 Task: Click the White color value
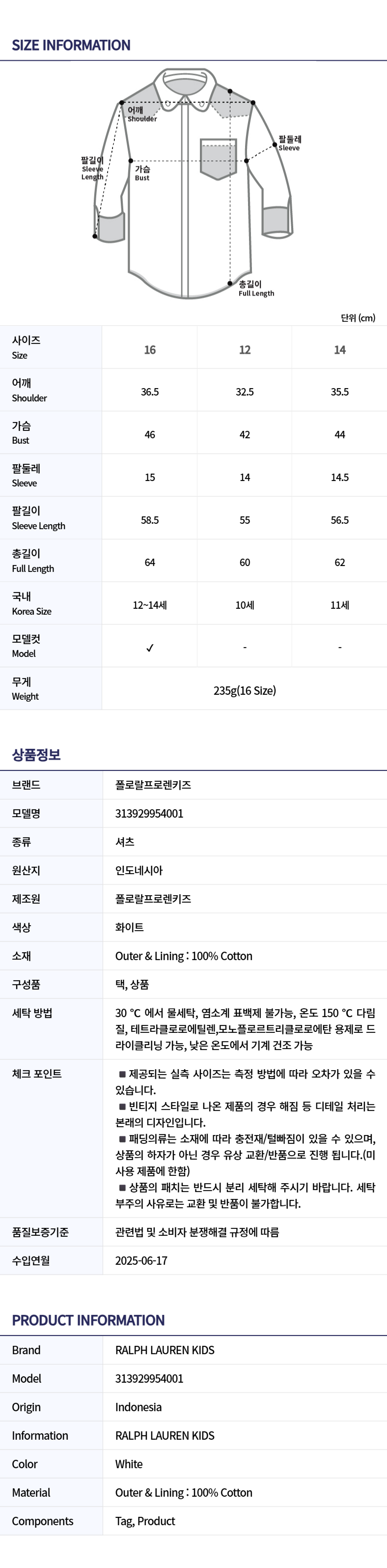(129, 1464)
